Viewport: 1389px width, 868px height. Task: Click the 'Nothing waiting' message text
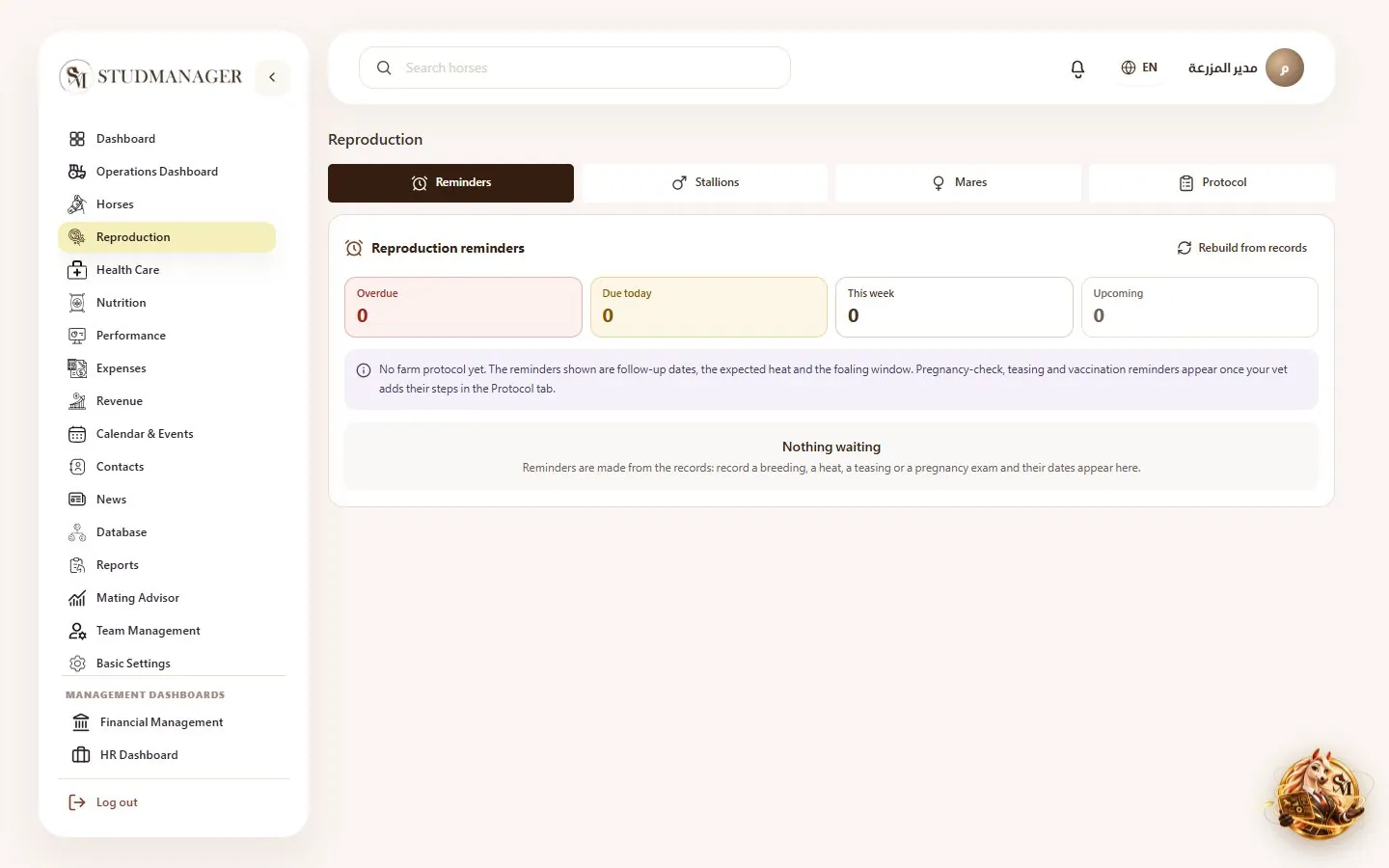831,448
